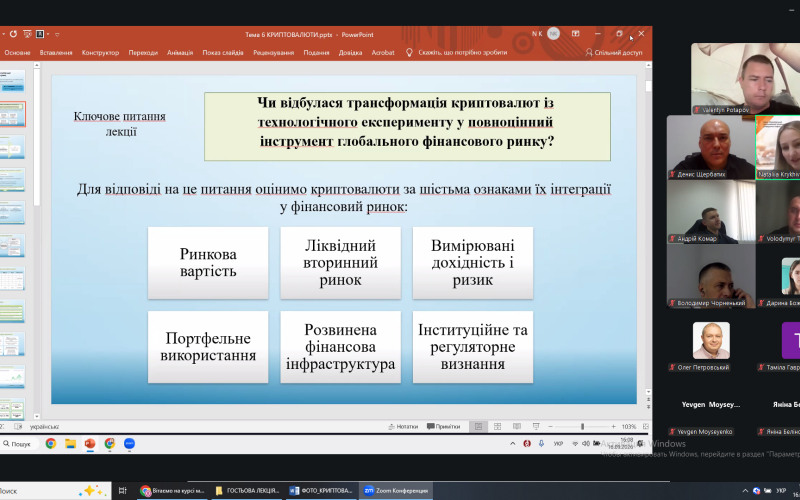Select the slide thumbnail with green bars
Screen dimensions: 800x500
pyautogui.click(x=12, y=311)
